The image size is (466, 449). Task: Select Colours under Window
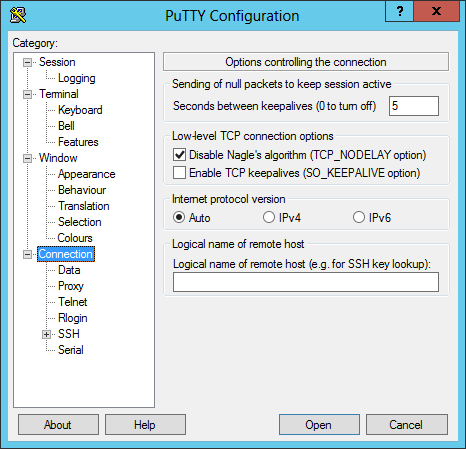[x=75, y=238]
